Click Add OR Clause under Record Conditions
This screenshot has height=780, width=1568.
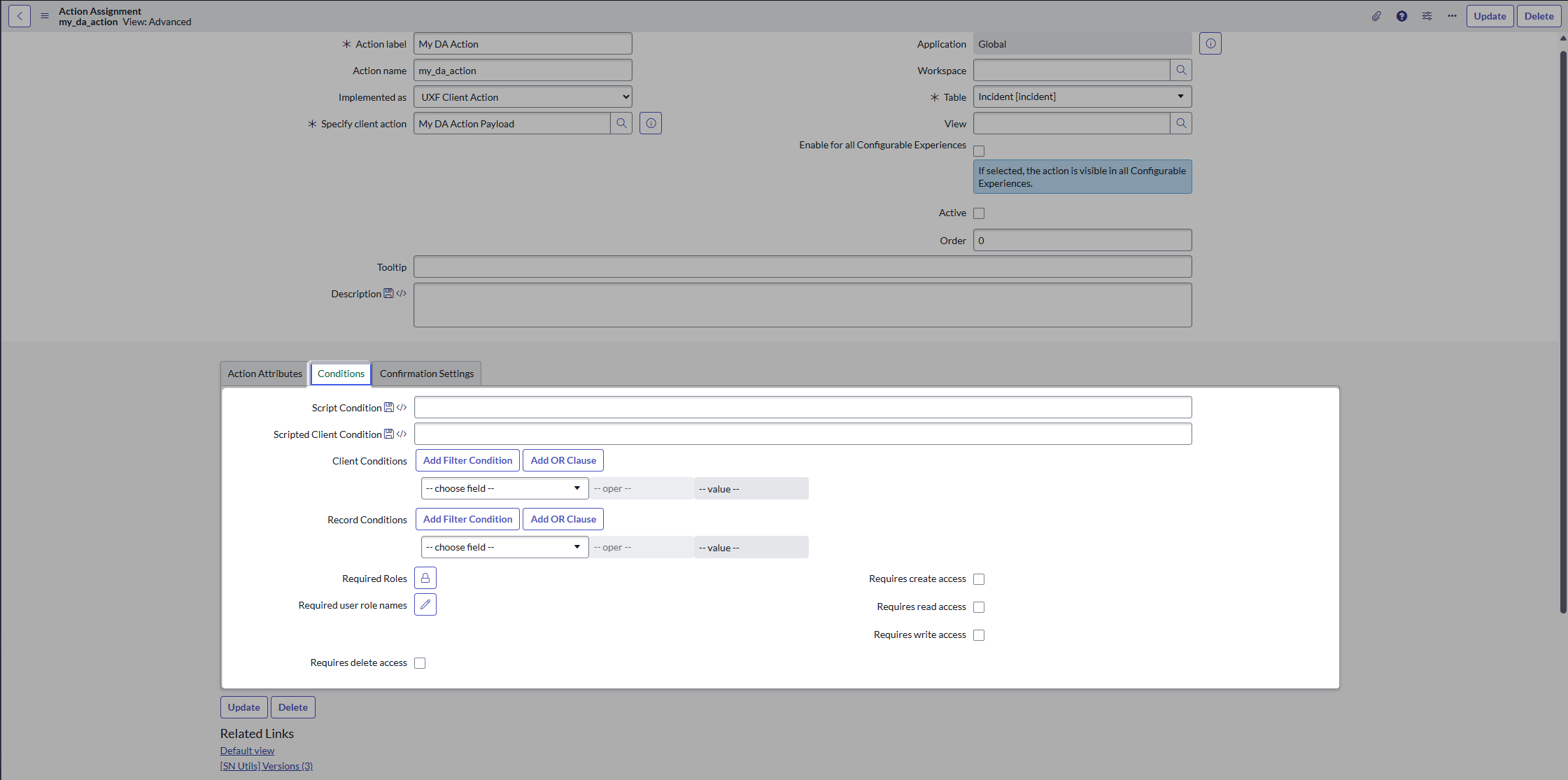[x=563, y=519]
